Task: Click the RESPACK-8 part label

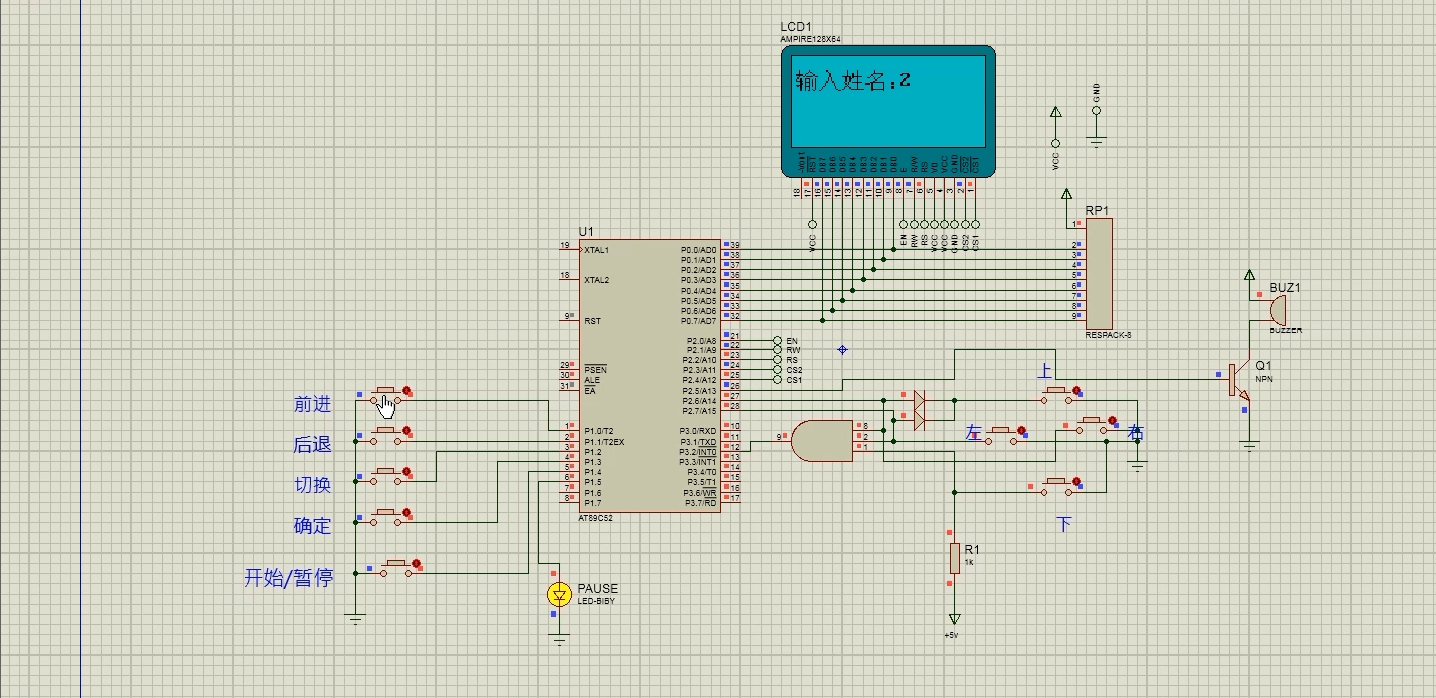Action: click(x=1109, y=336)
